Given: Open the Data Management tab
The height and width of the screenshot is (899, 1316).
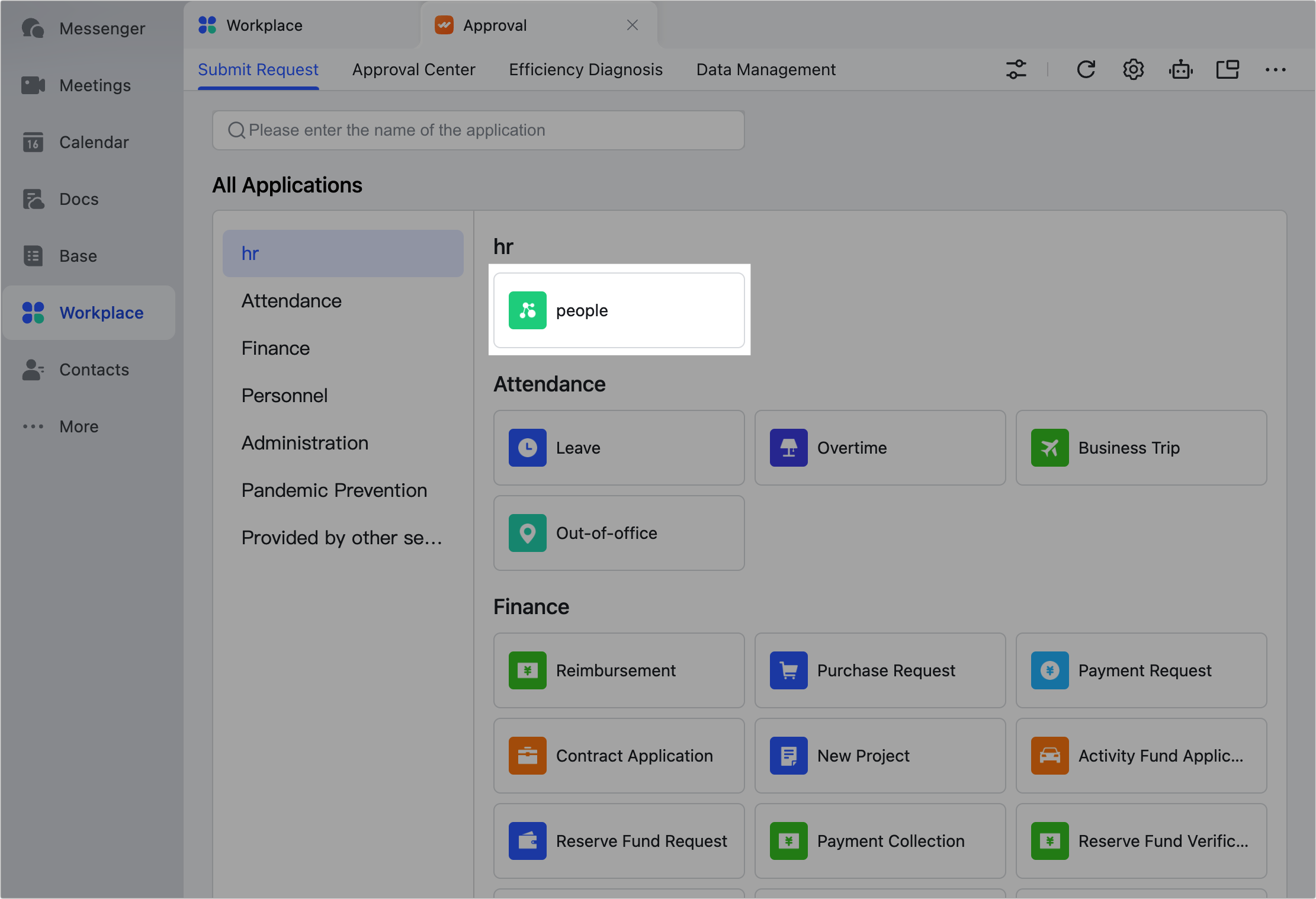Looking at the screenshot, I should [x=766, y=70].
